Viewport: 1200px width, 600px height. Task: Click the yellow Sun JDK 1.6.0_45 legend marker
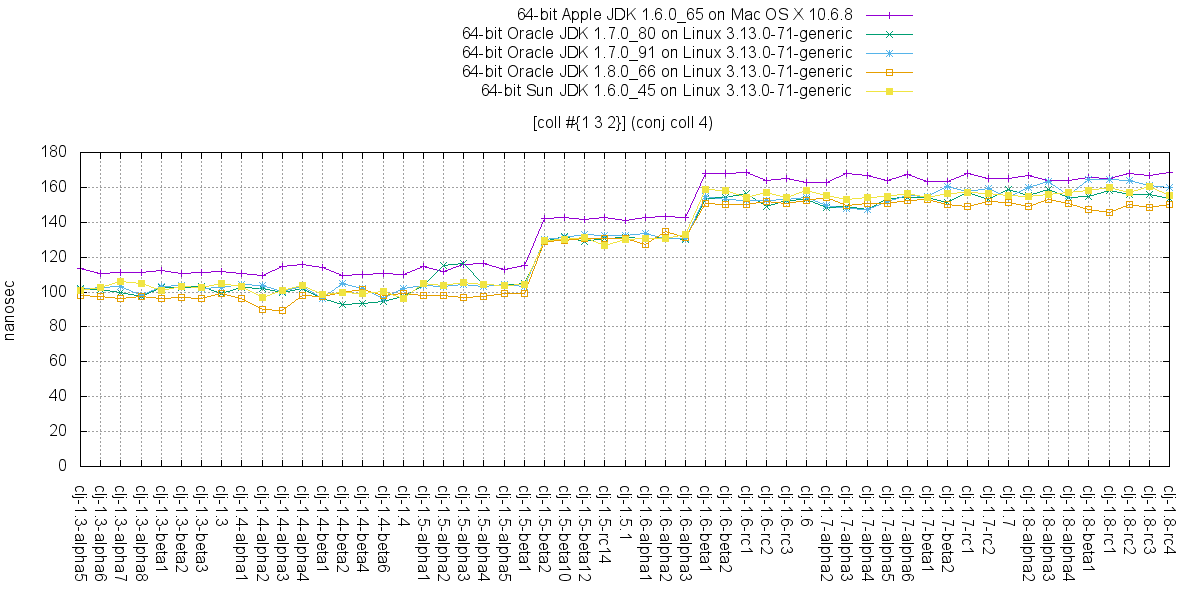pos(888,90)
